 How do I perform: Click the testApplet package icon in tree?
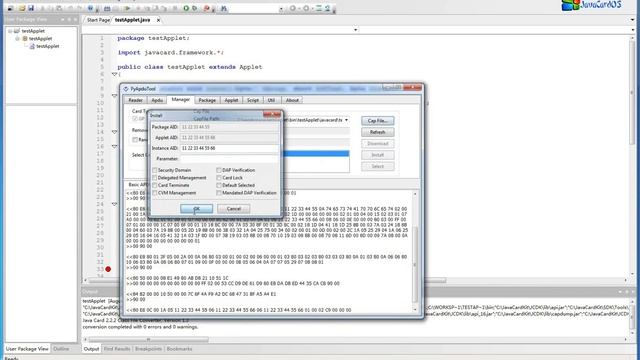pyautogui.click(x=24, y=38)
